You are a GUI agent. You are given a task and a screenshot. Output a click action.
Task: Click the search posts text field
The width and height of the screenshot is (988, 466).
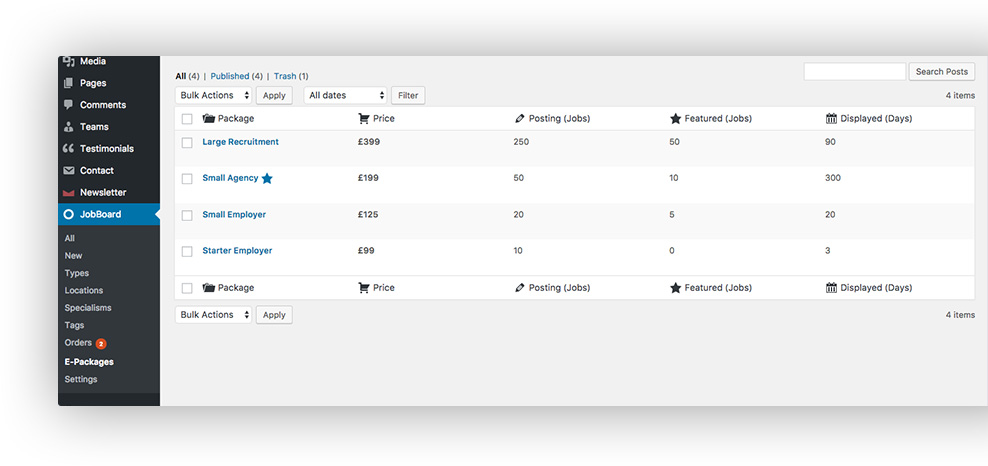pyautogui.click(x=854, y=72)
